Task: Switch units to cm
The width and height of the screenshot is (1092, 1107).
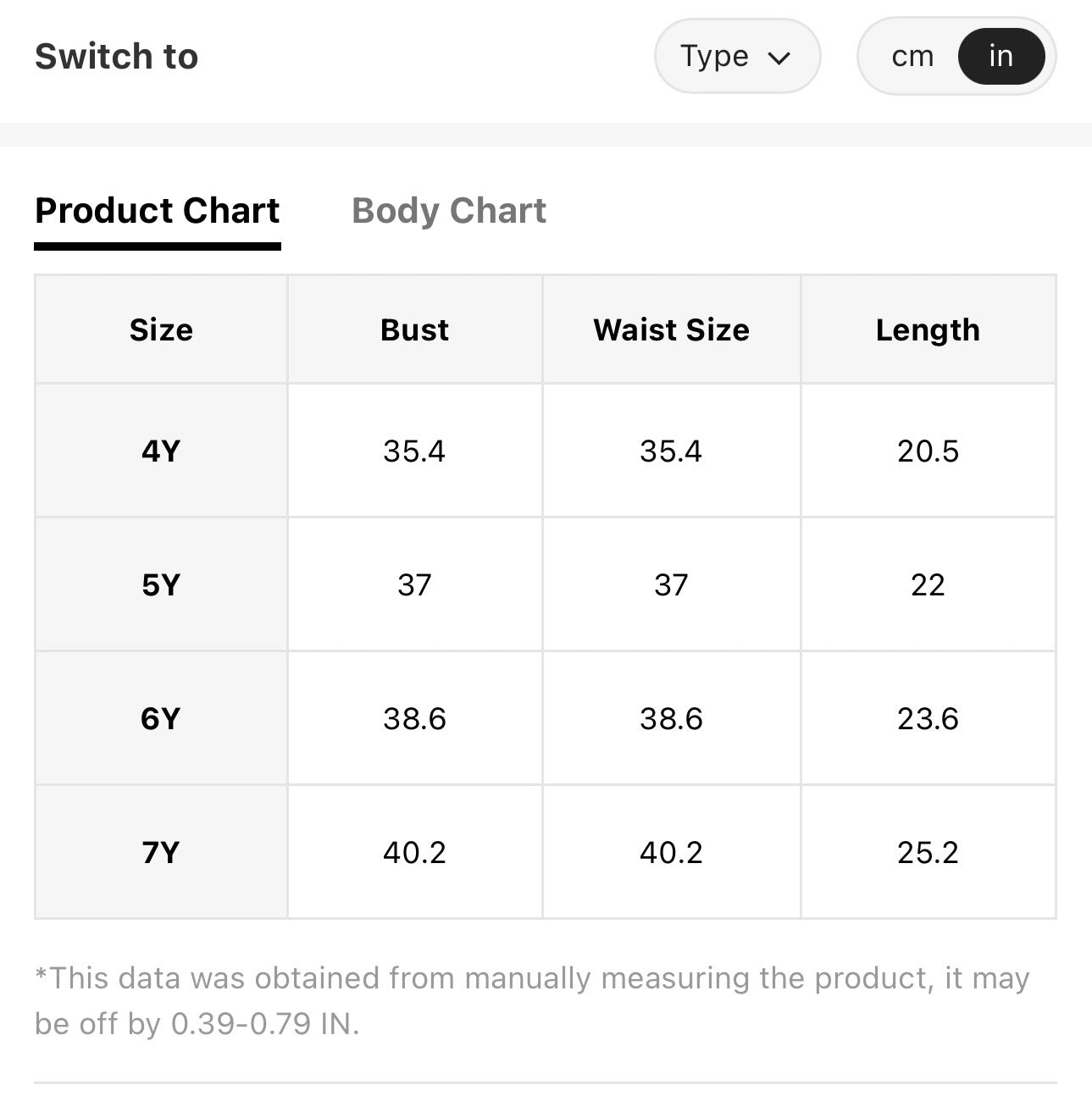Action: [912, 57]
